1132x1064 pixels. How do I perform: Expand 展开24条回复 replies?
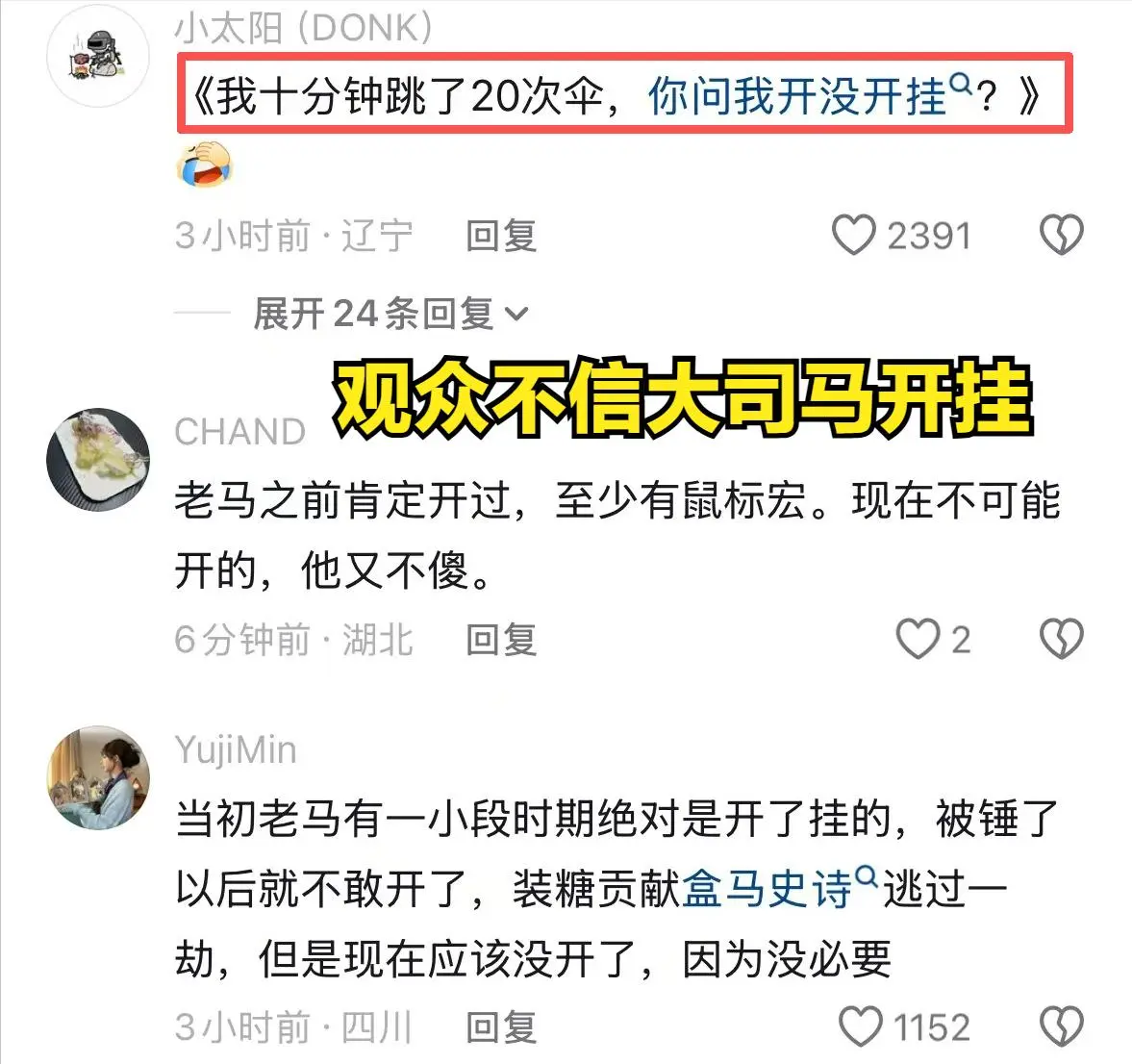(x=390, y=315)
